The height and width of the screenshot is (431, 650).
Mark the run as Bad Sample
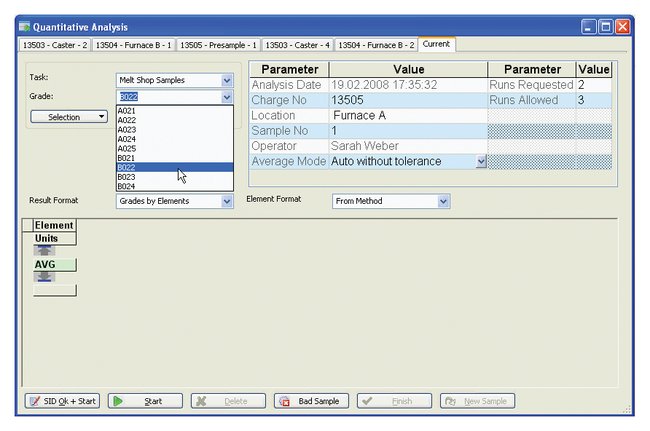click(311, 401)
